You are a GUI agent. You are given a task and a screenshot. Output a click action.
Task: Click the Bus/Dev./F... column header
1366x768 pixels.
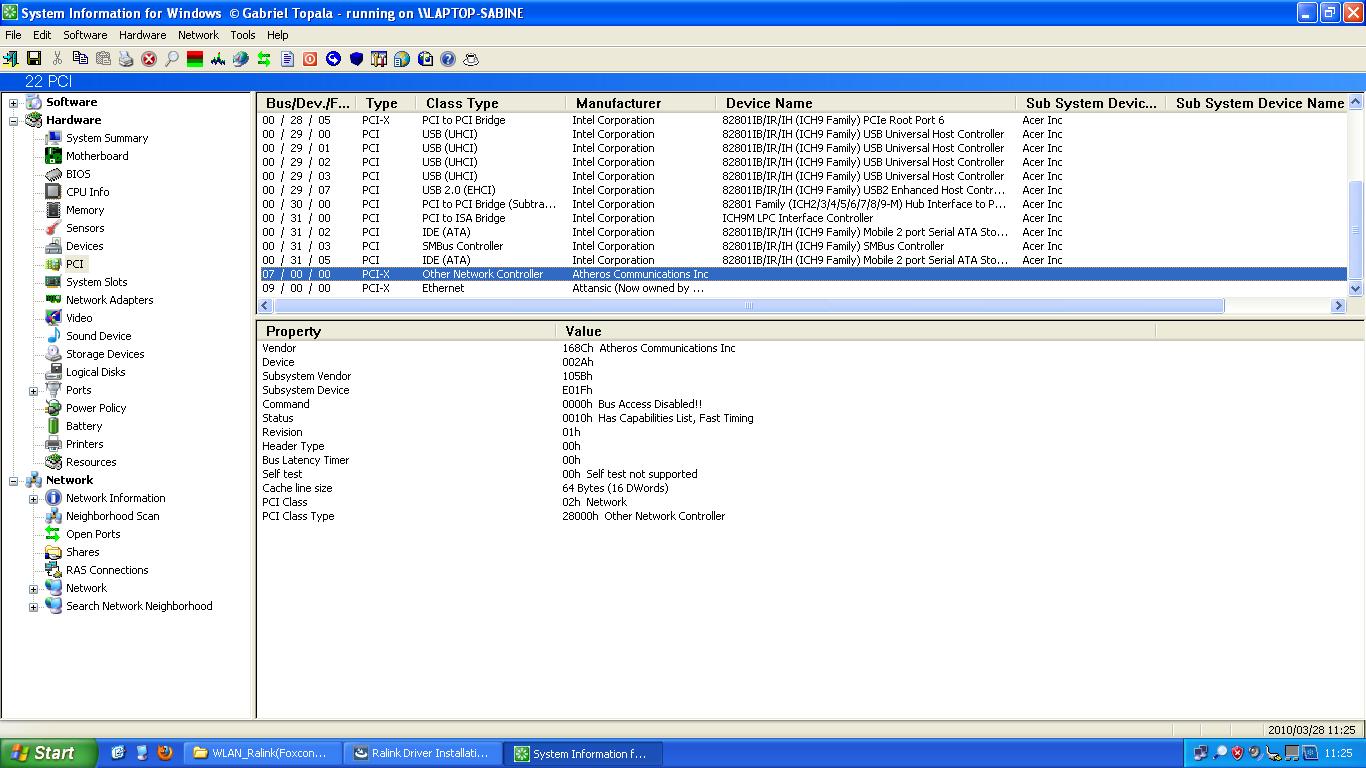pyautogui.click(x=307, y=103)
